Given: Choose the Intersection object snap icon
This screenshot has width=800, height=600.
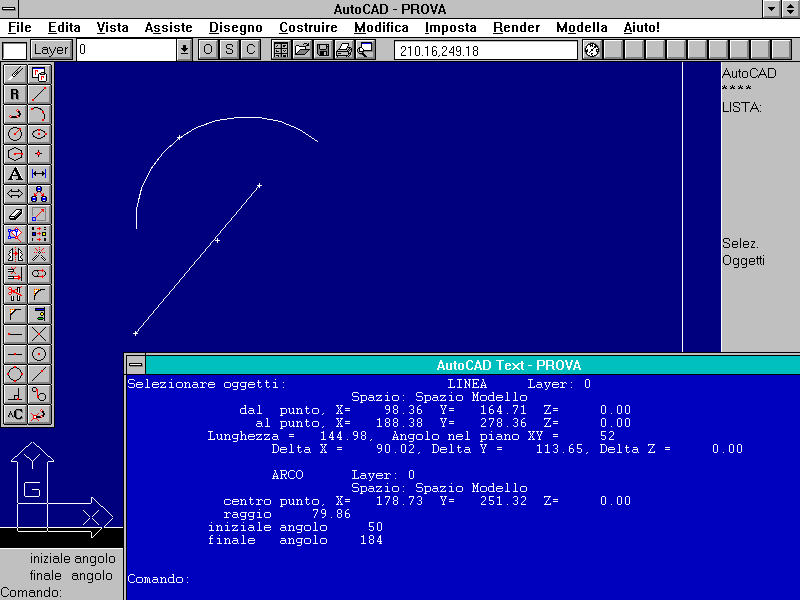Looking at the screenshot, I should (x=39, y=334).
